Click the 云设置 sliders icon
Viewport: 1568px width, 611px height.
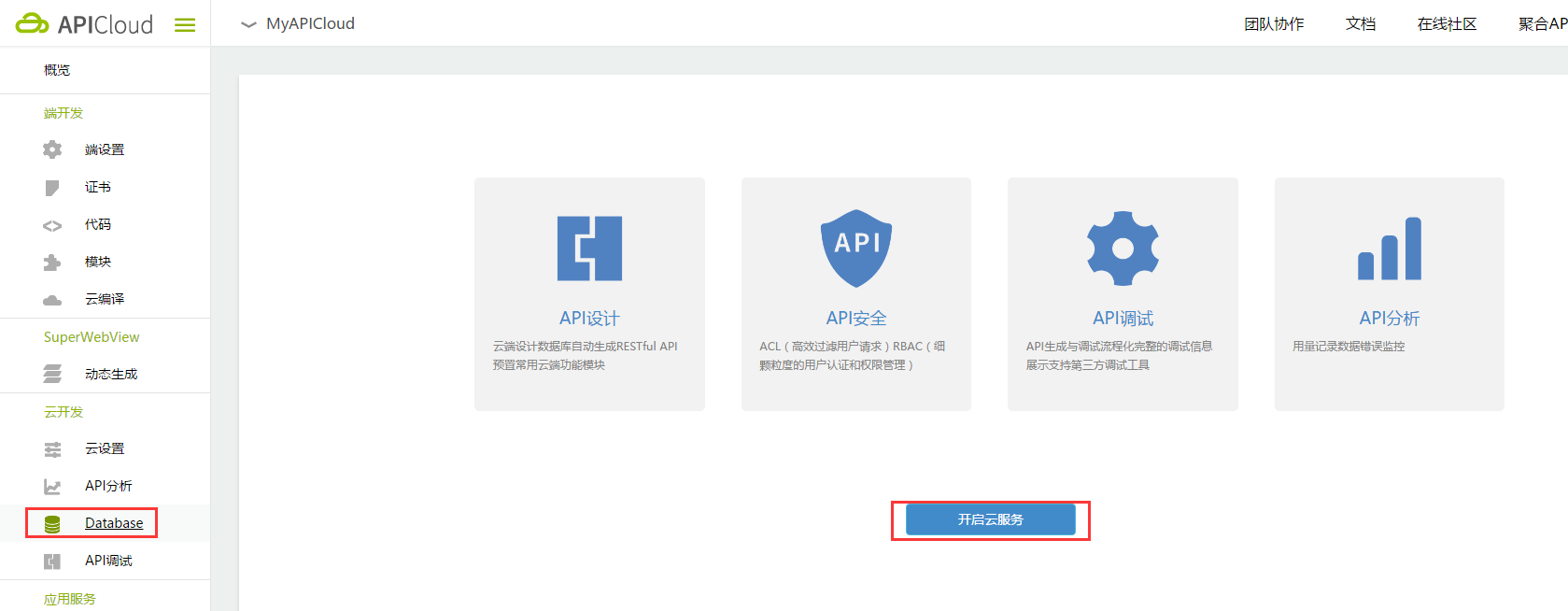tap(52, 449)
